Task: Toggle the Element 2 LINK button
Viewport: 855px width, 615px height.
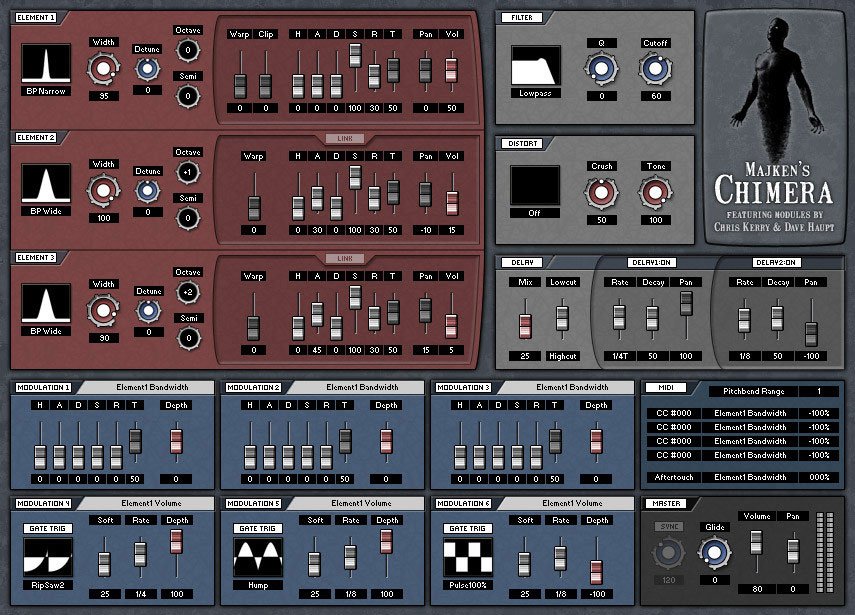Action: pyautogui.click(x=345, y=138)
